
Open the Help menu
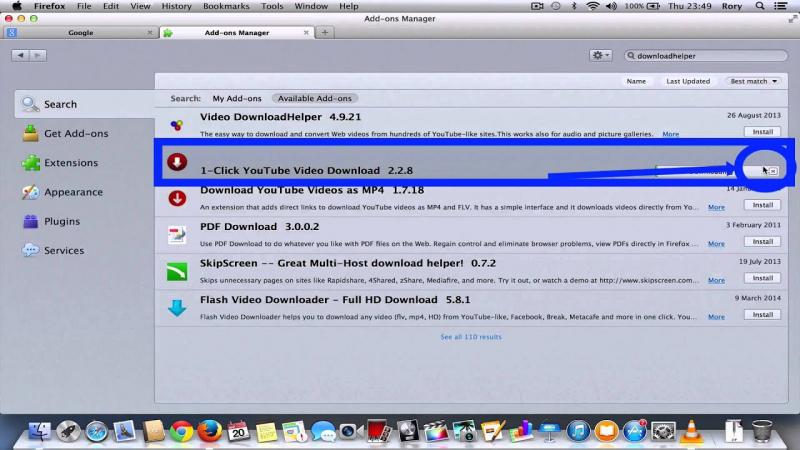[348, 6]
